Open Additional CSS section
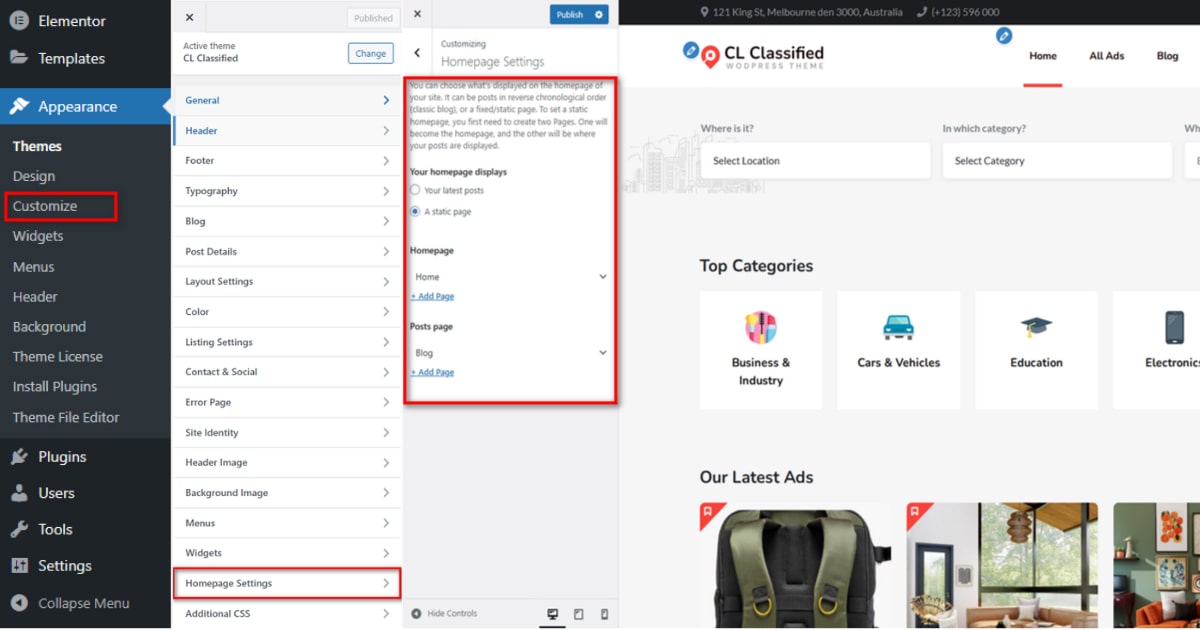This screenshot has height=630, width=1200. coord(287,613)
